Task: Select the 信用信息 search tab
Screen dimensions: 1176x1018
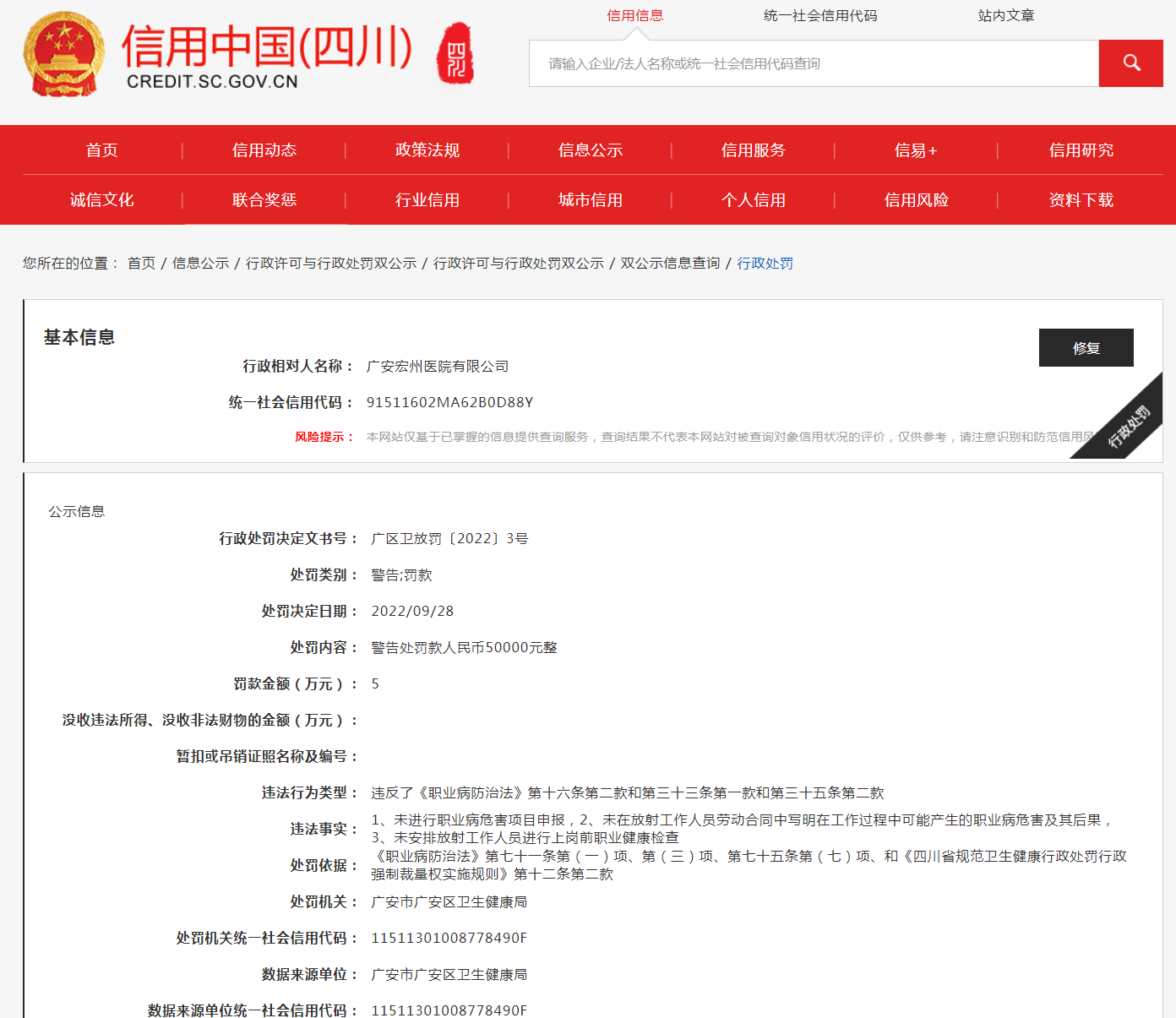Action: 635,15
